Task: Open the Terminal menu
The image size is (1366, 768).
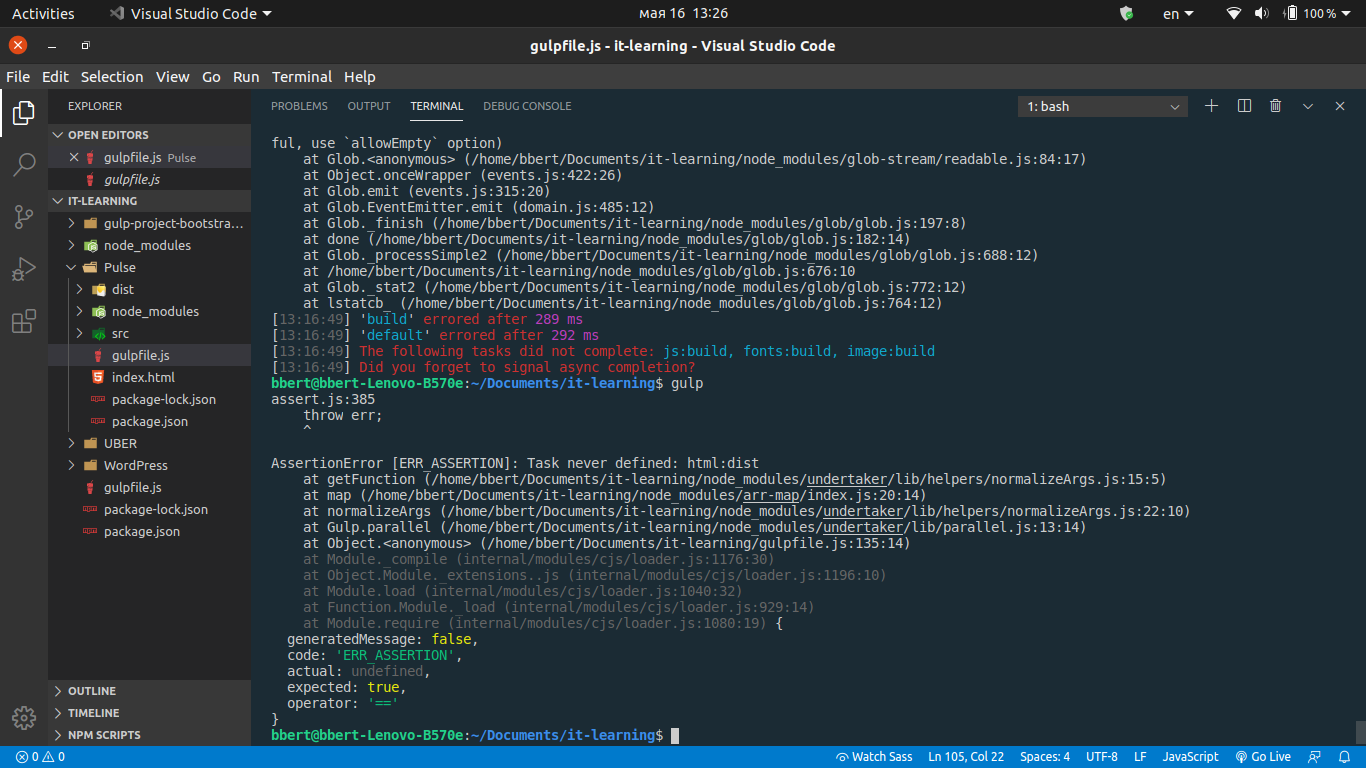Action: pyautogui.click(x=302, y=77)
